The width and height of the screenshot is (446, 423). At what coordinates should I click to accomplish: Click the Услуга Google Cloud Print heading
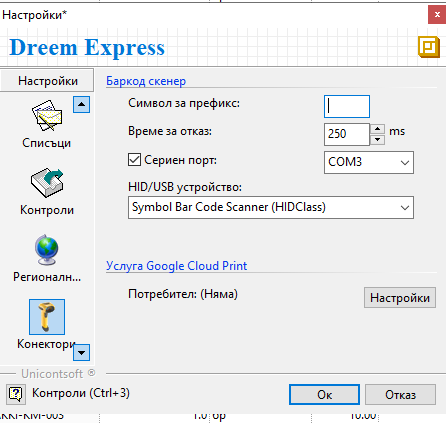[177, 266]
